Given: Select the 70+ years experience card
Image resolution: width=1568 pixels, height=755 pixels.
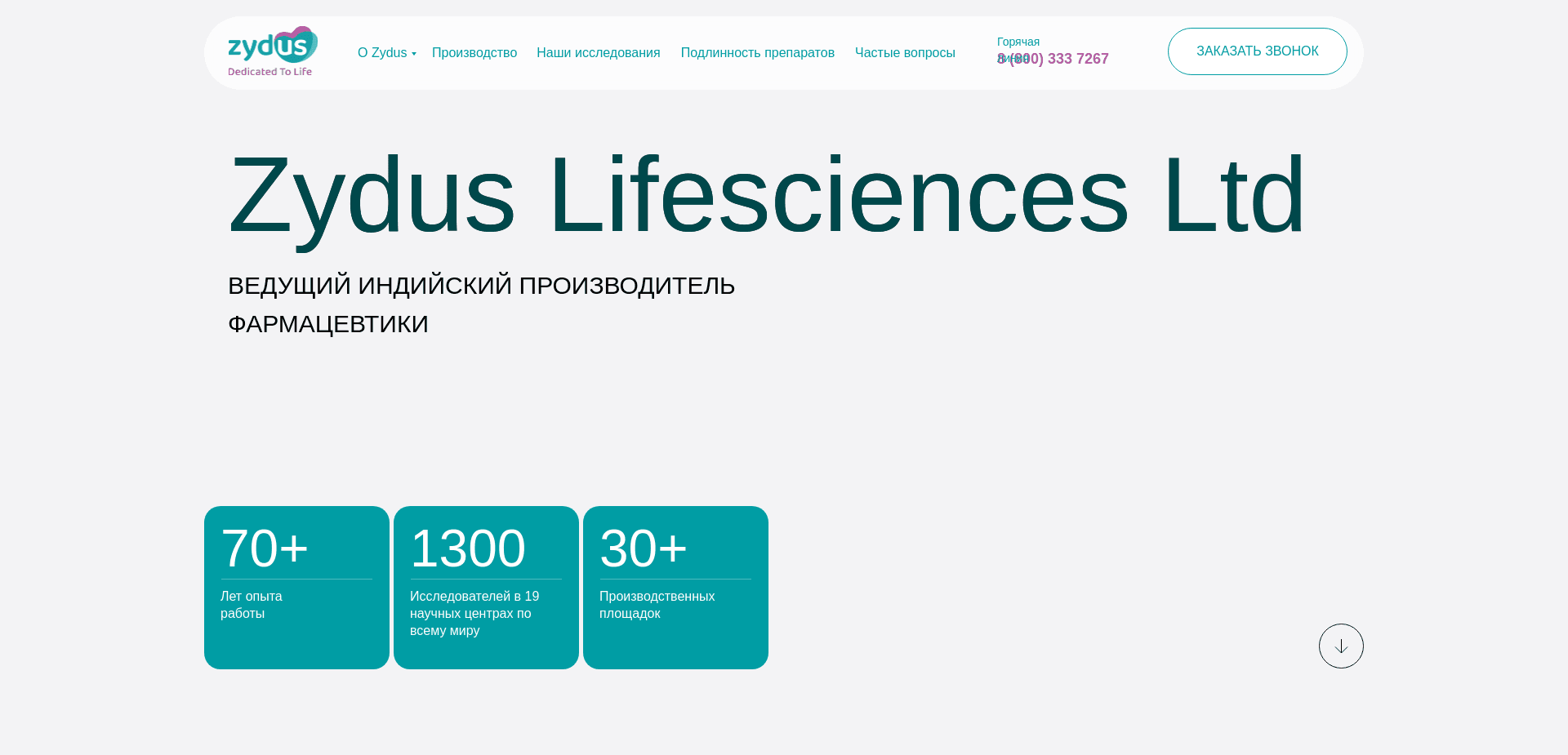Looking at the screenshot, I should coord(296,587).
